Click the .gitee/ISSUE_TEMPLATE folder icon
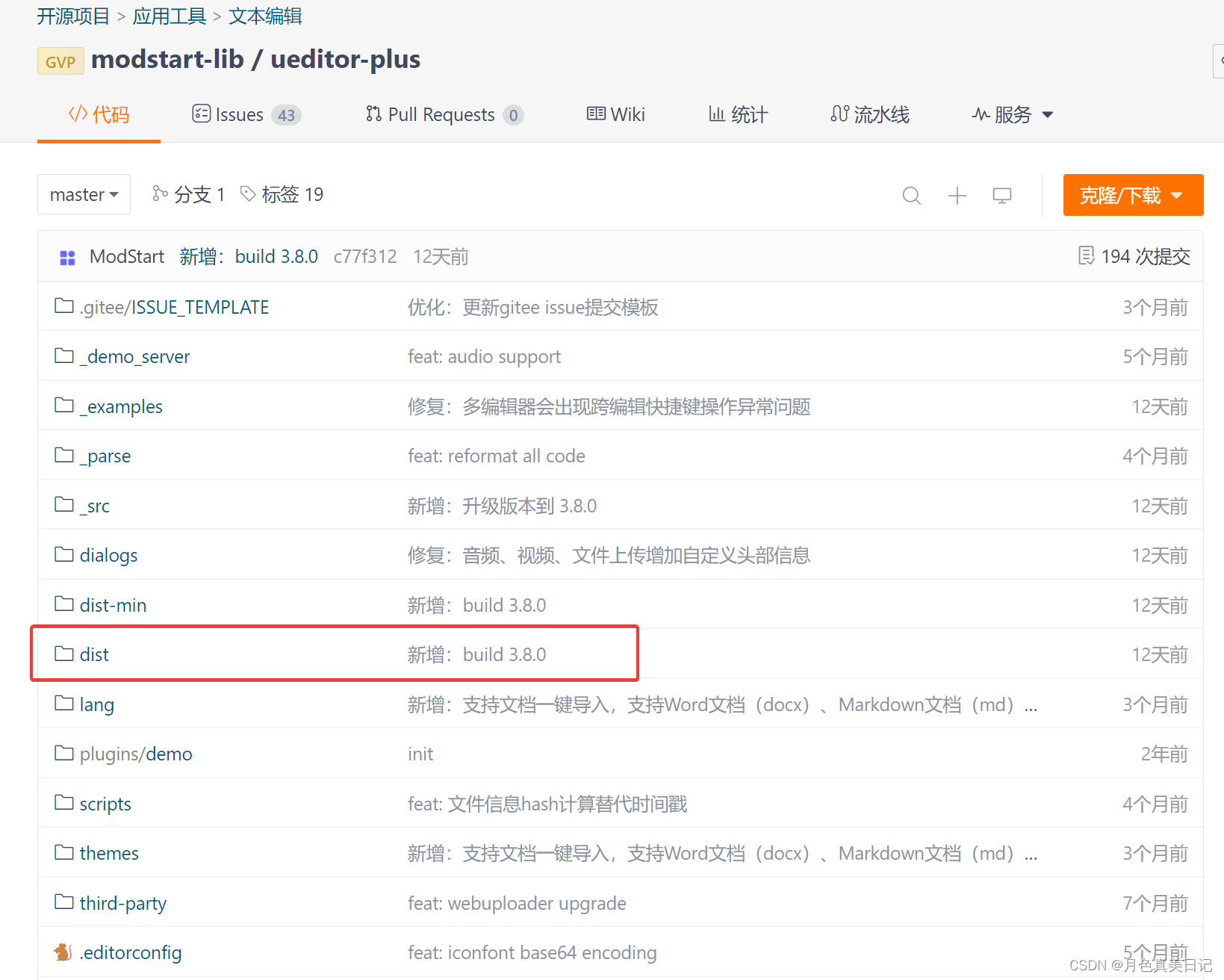 64,306
